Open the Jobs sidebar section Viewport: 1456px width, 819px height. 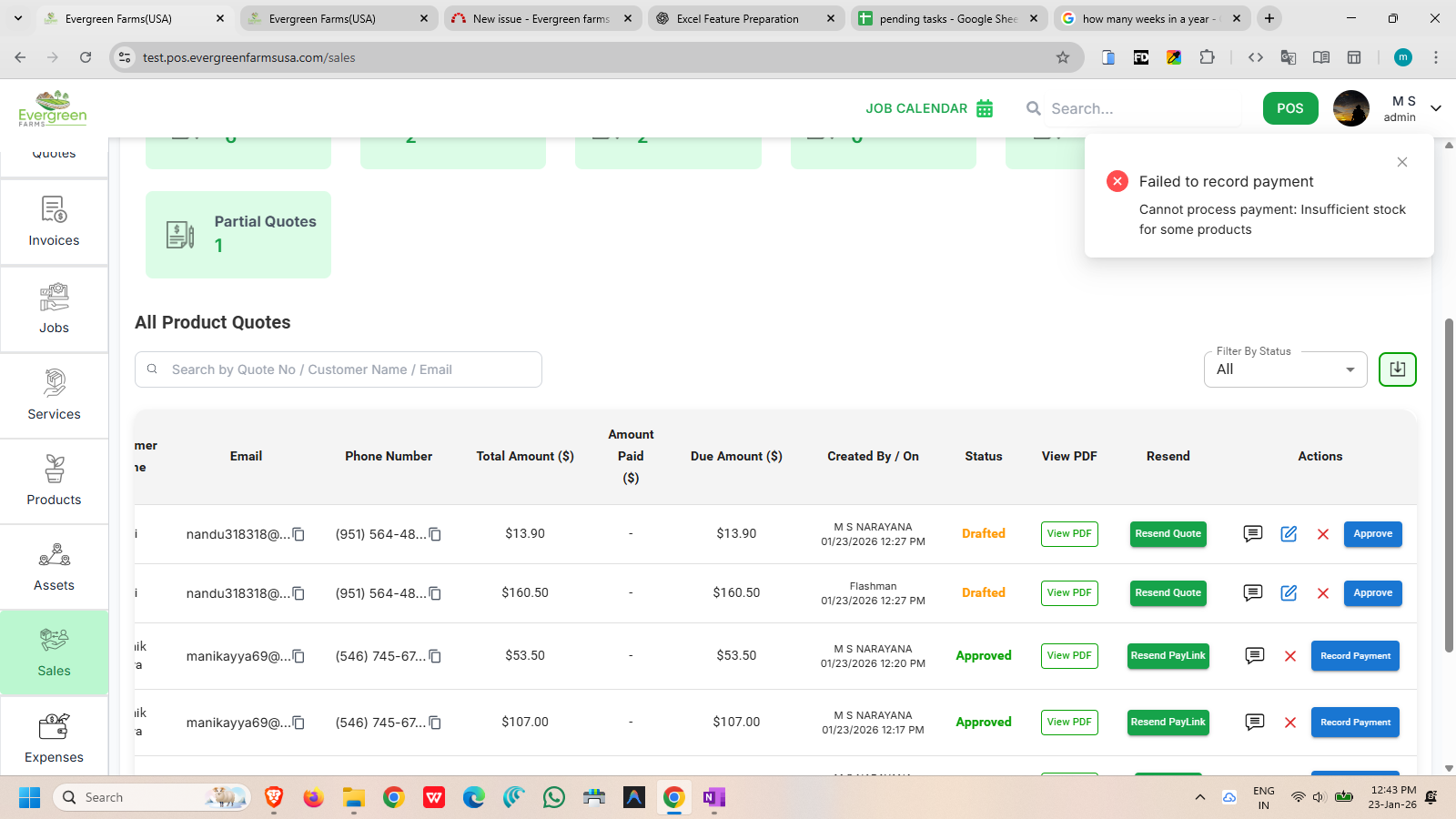54,309
